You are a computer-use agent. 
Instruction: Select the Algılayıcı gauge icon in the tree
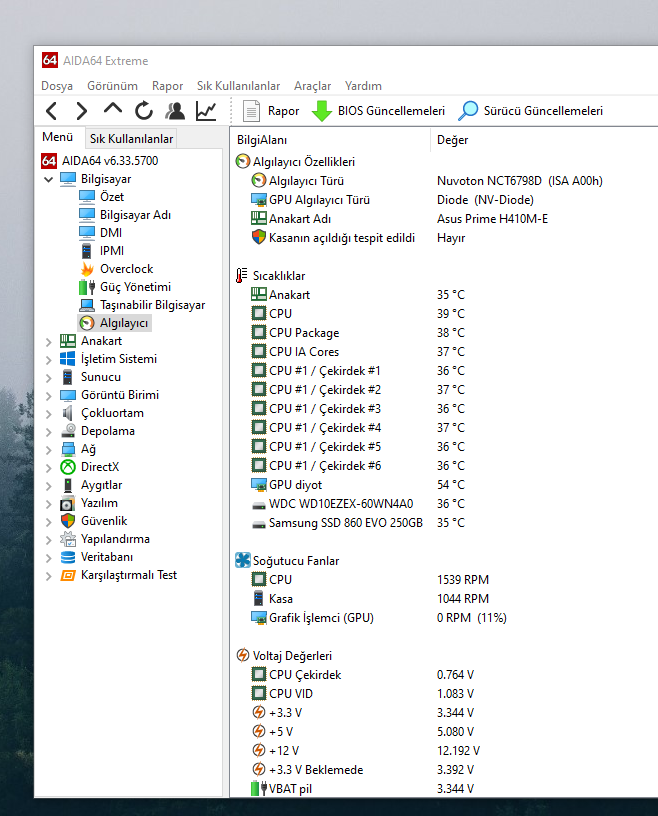click(x=87, y=323)
